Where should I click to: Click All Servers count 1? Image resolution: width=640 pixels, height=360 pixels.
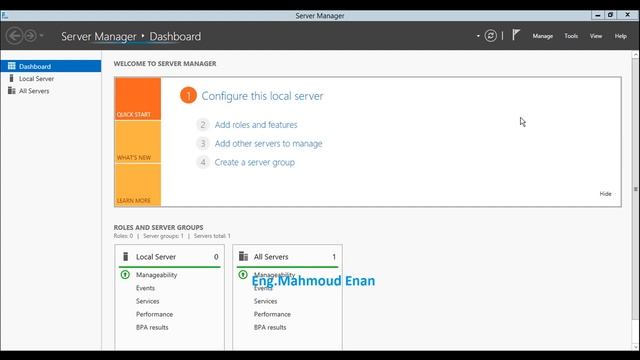click(334, 257)
